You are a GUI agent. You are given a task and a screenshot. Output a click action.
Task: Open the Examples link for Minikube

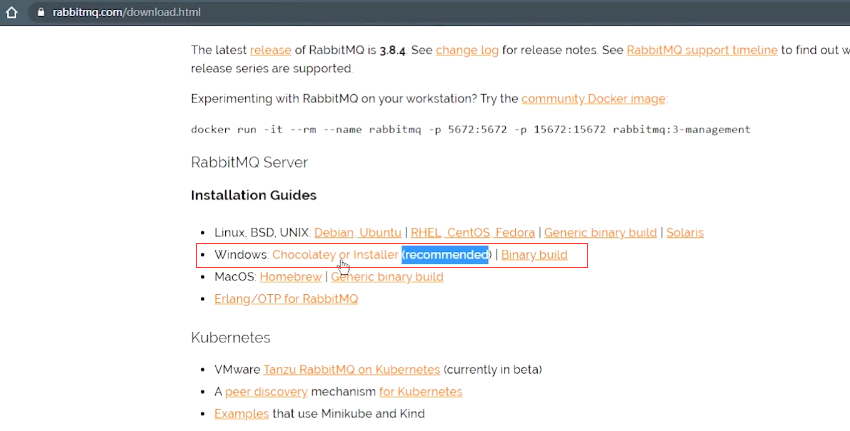click(241, 414)
